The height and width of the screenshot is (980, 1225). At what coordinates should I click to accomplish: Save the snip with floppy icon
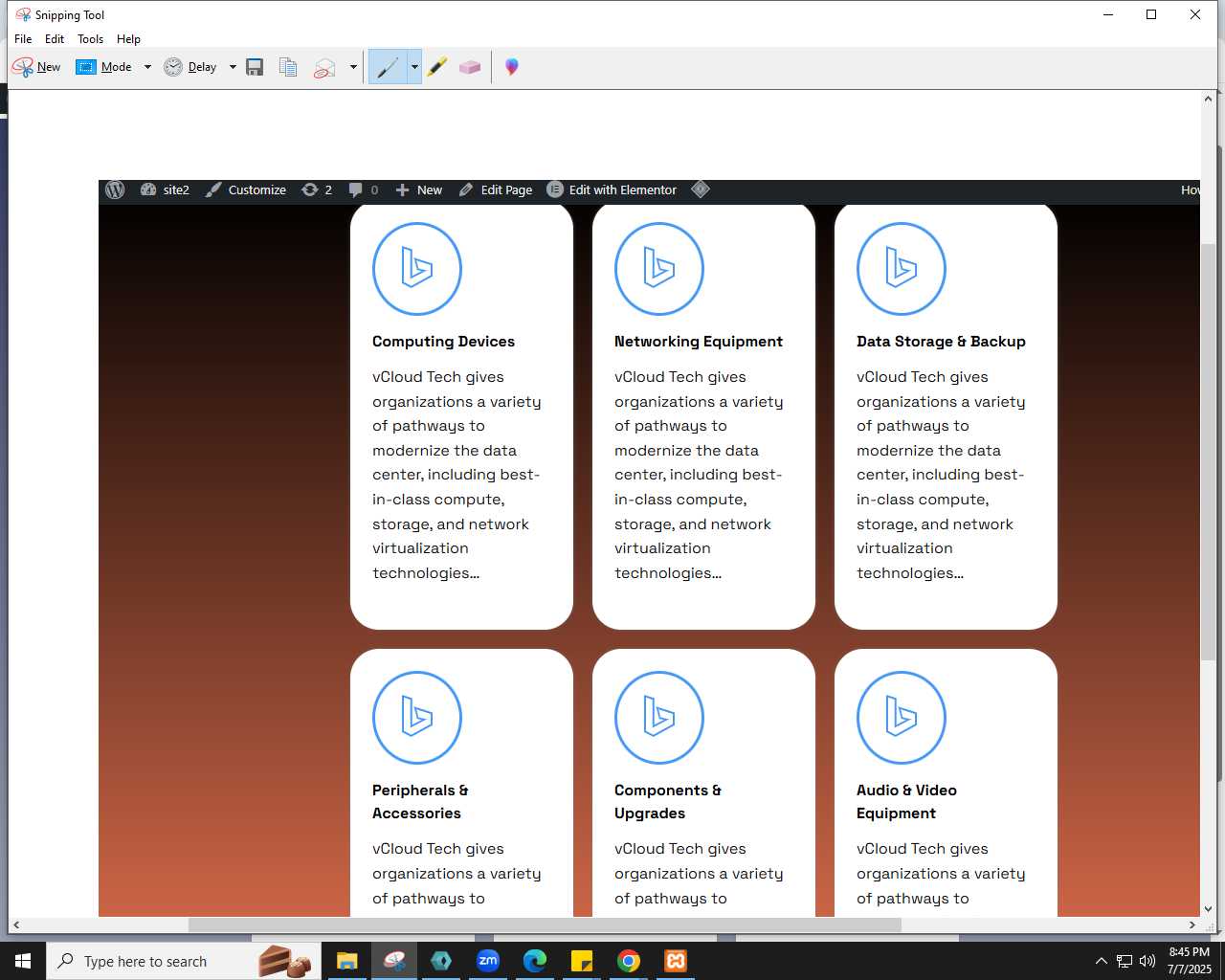(255, 67)
